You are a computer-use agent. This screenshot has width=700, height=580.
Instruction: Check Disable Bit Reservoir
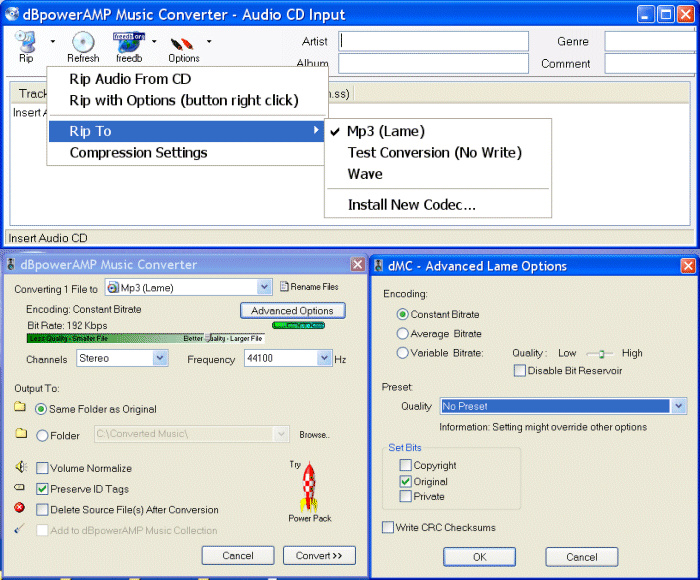[x=520, y=371]
